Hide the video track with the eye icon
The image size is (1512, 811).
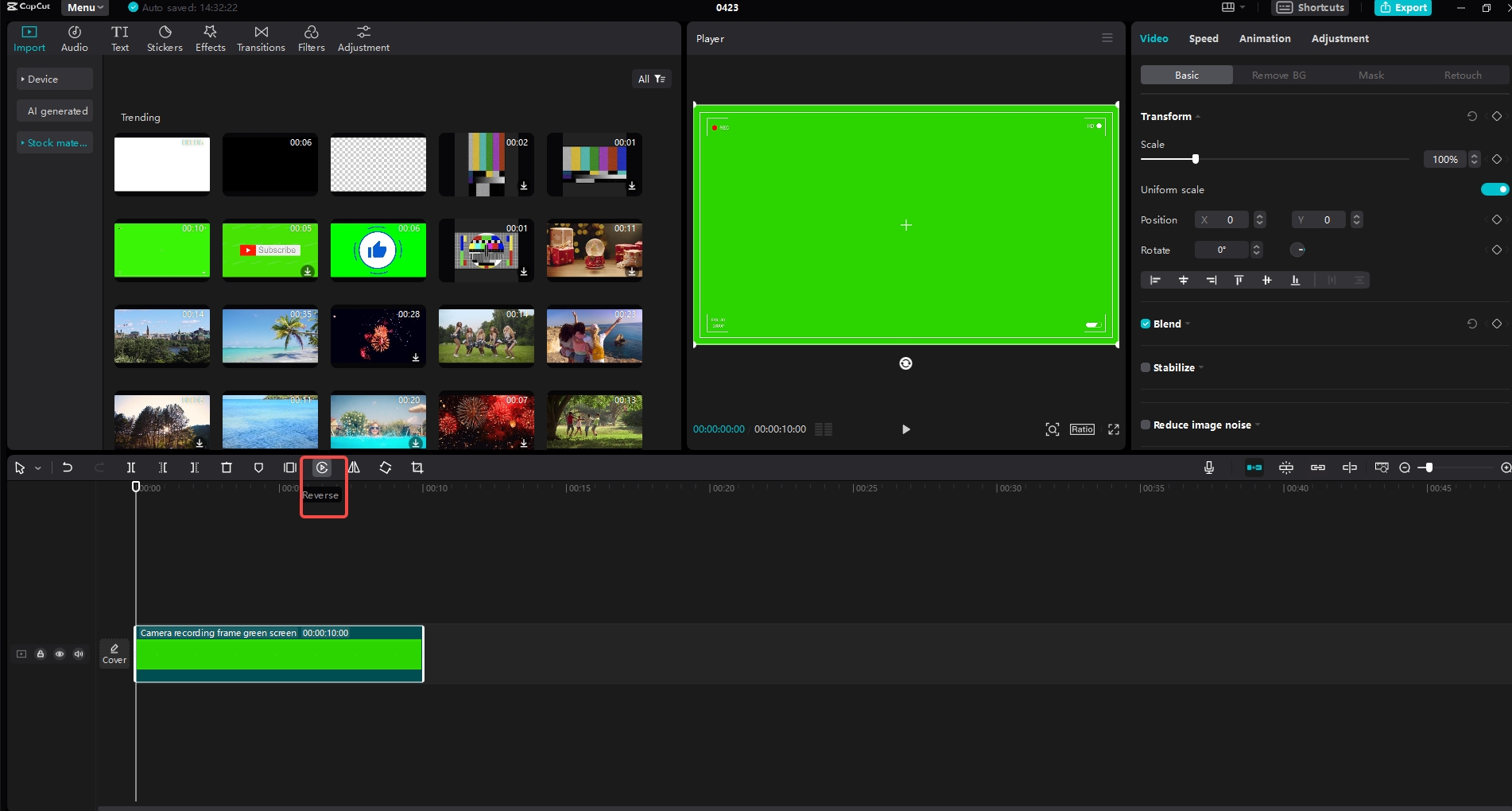click(60, 654)
